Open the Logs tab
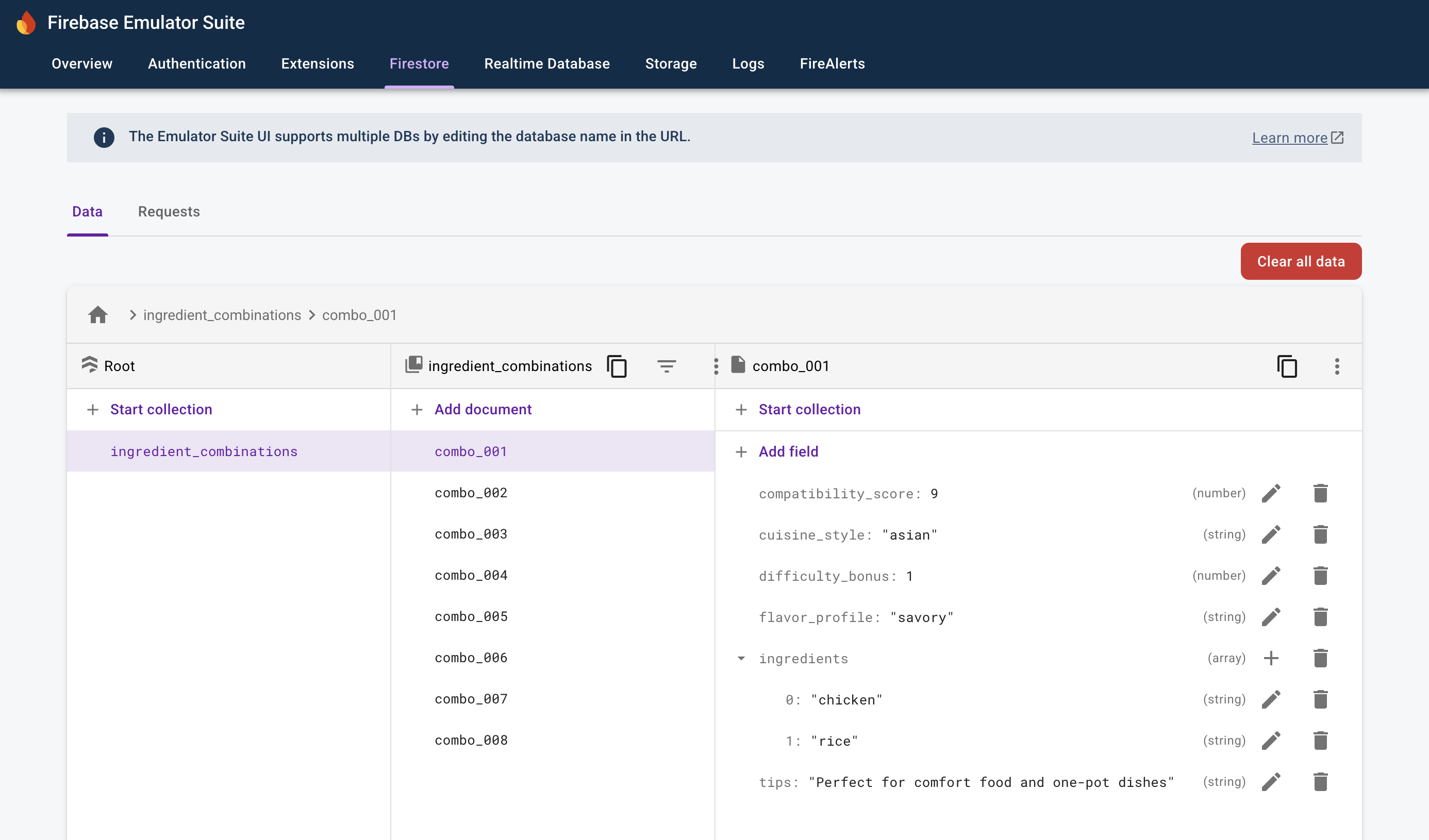The image size is (1429, 840). point(748,63)
